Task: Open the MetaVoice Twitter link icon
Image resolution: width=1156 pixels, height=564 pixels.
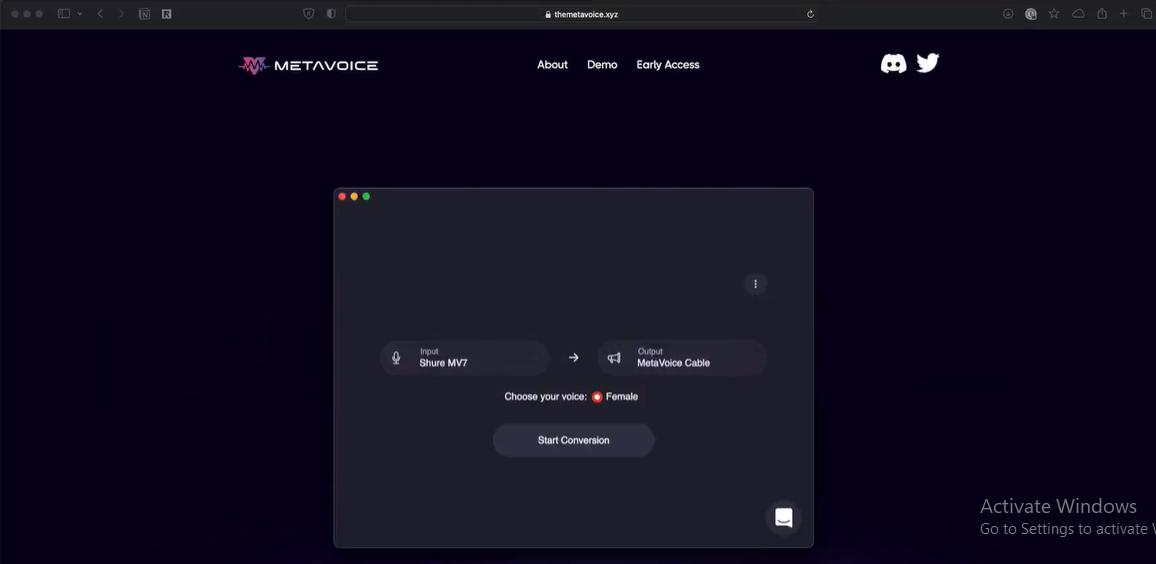Action: click(x=927, y=63)
